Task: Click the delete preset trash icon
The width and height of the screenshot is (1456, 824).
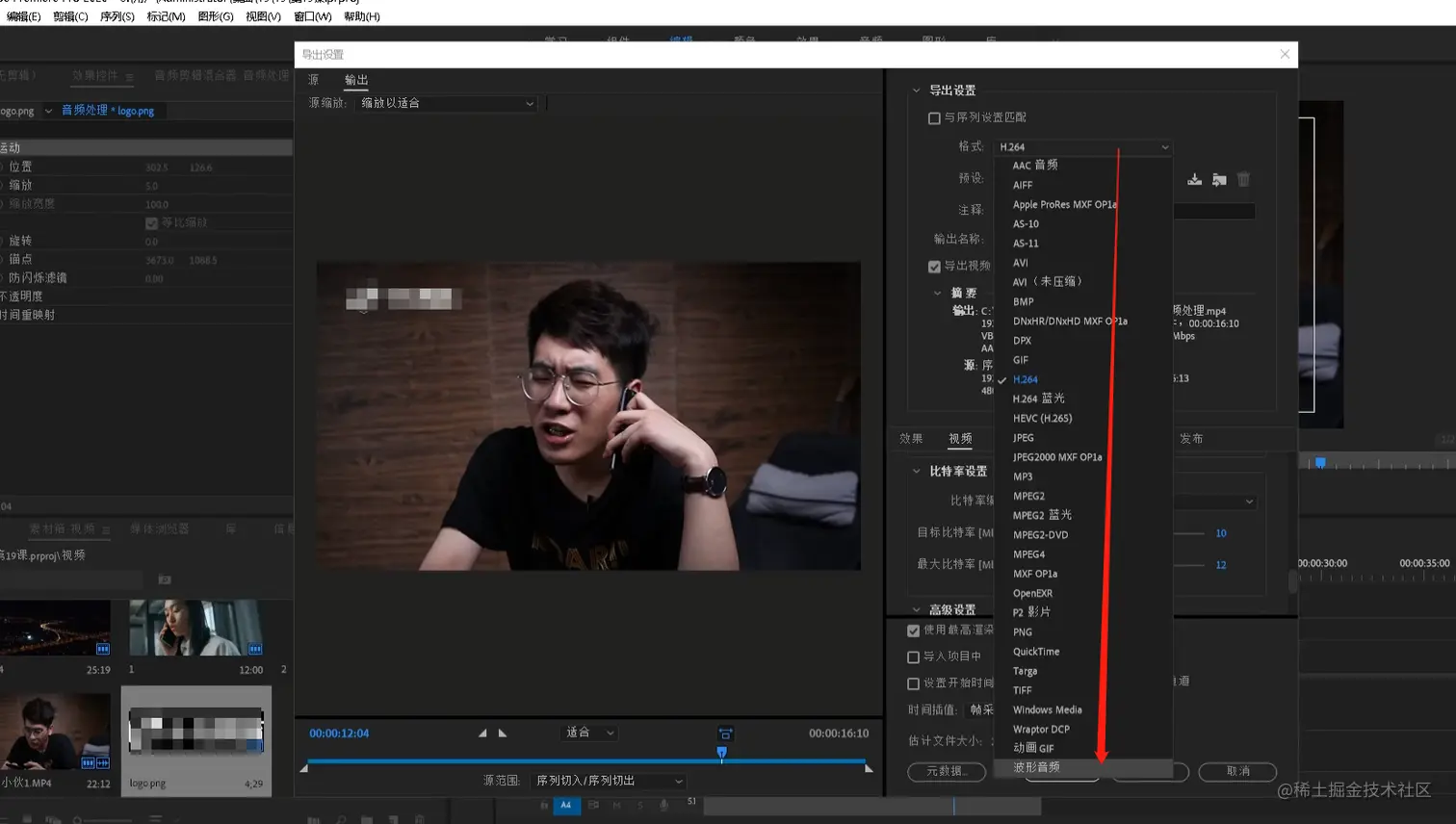Action: click(1243, 179)
